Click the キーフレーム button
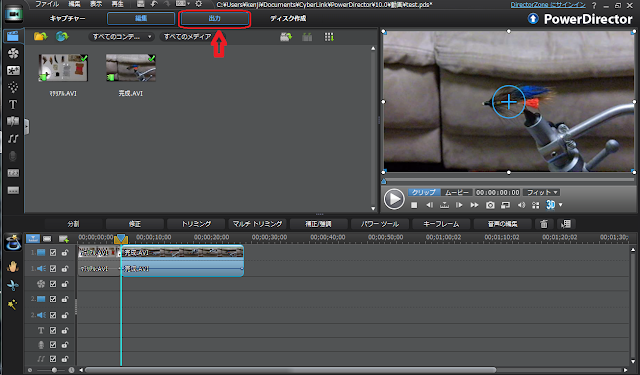 tap(441, 224)
